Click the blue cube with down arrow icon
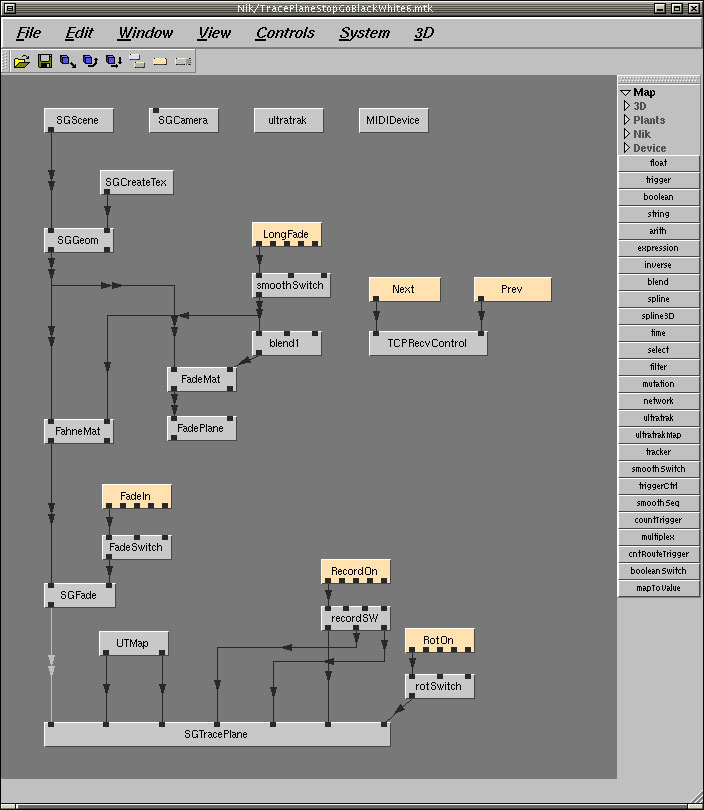This screenshot has width=704, height=810. coord(113,61)
